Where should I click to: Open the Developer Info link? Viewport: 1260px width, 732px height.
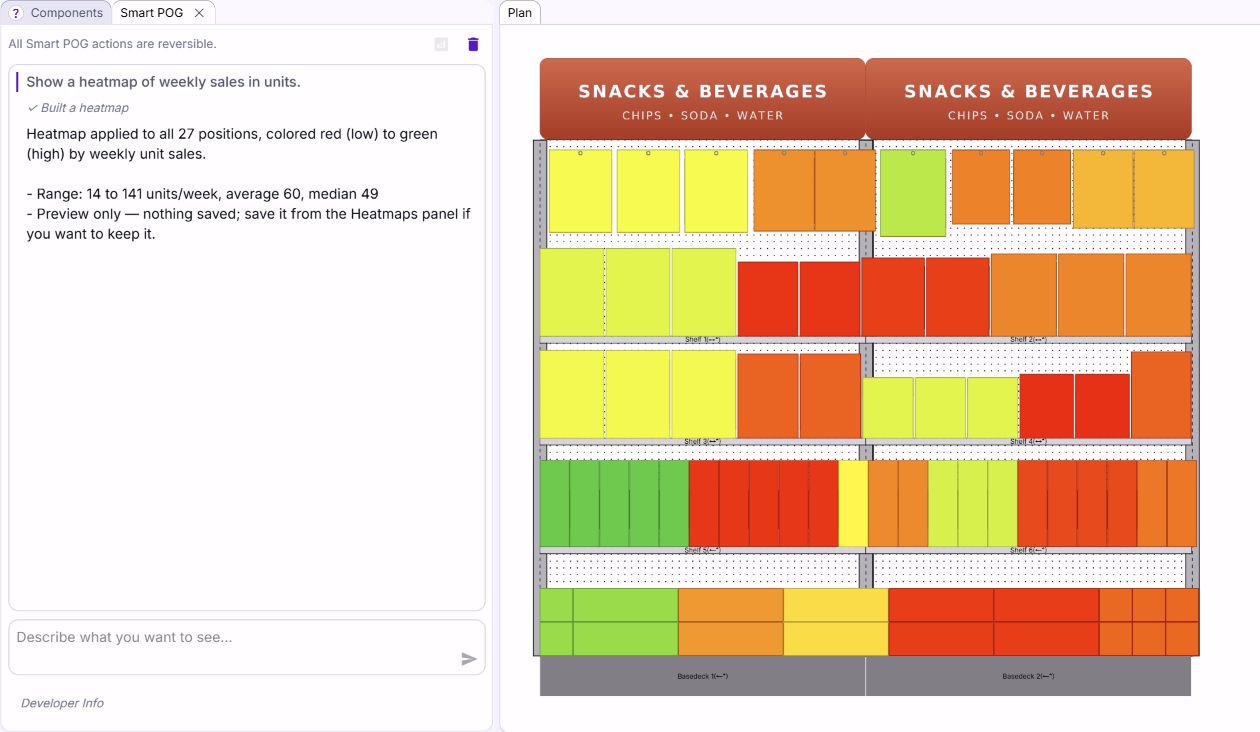pyautogui.click(x=62, y=703)
